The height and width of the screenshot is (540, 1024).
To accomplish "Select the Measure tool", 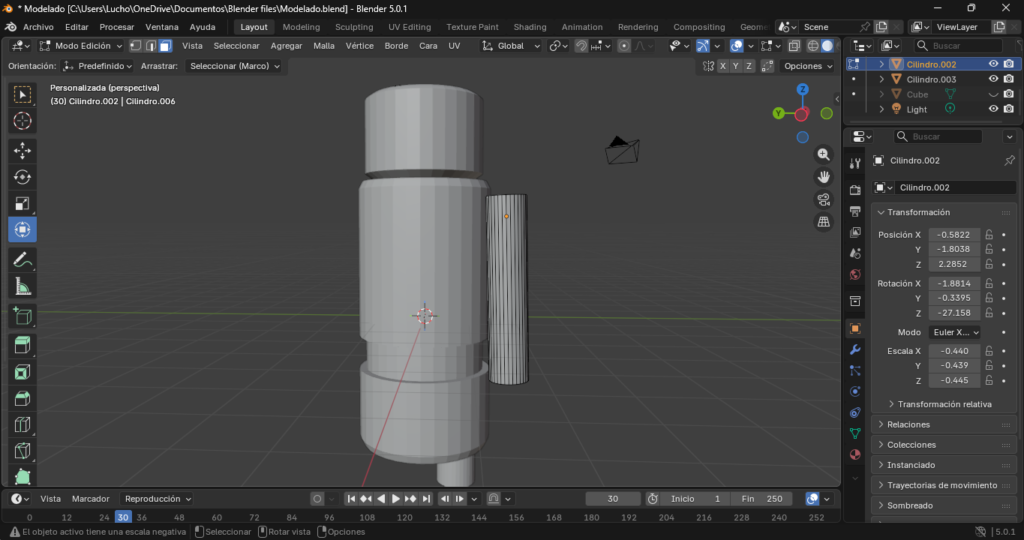I will 22,287.
